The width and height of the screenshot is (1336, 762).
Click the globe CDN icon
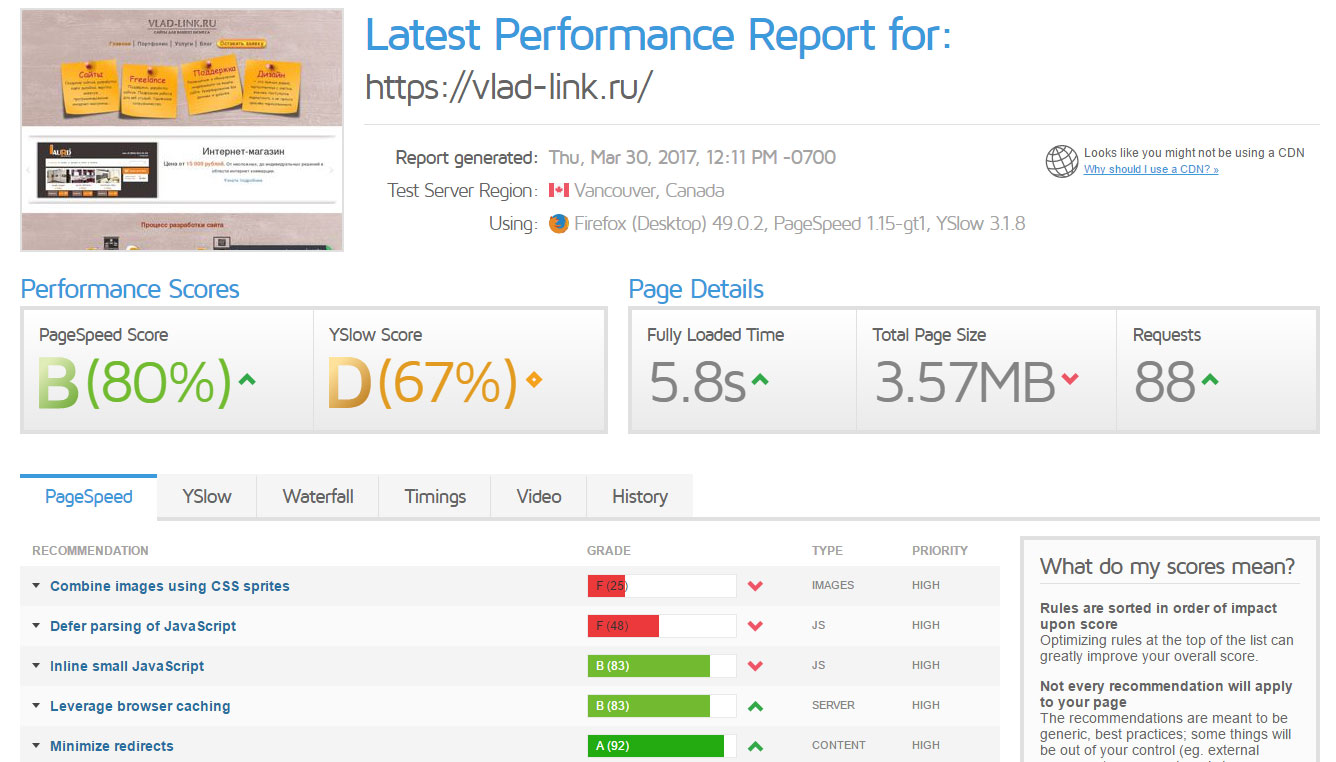[x=1061, y=161]
